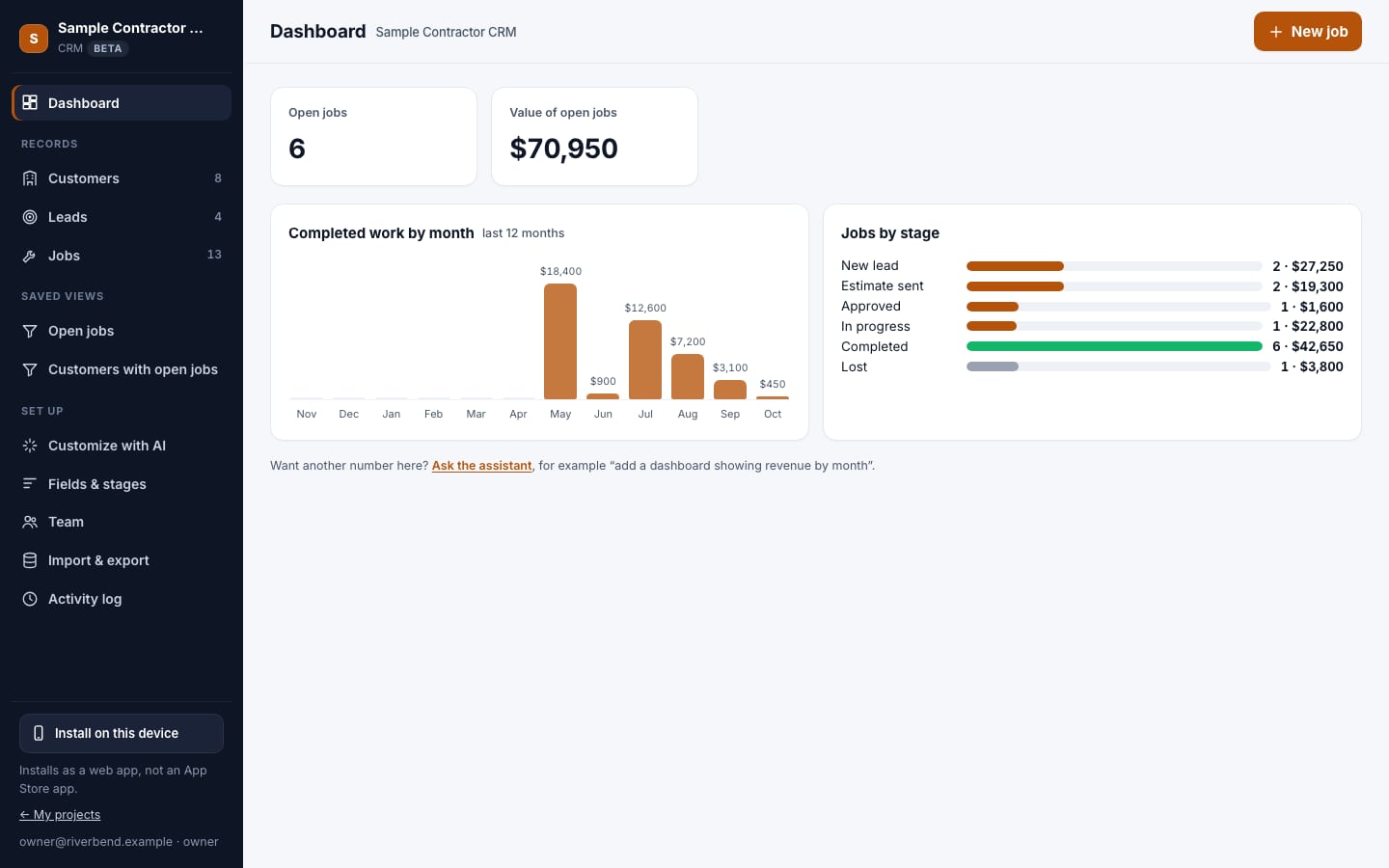
Task: Click the phone icon on Install button
Action: point(39,733)
